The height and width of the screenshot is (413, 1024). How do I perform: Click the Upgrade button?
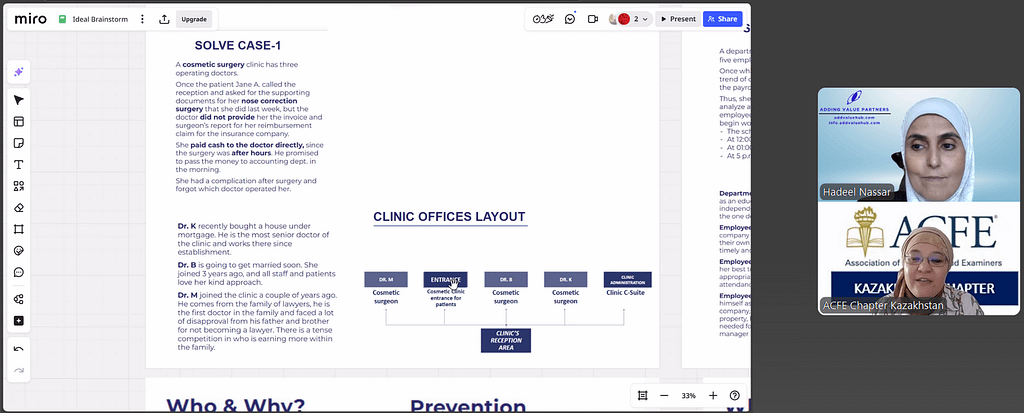[194, 19]
